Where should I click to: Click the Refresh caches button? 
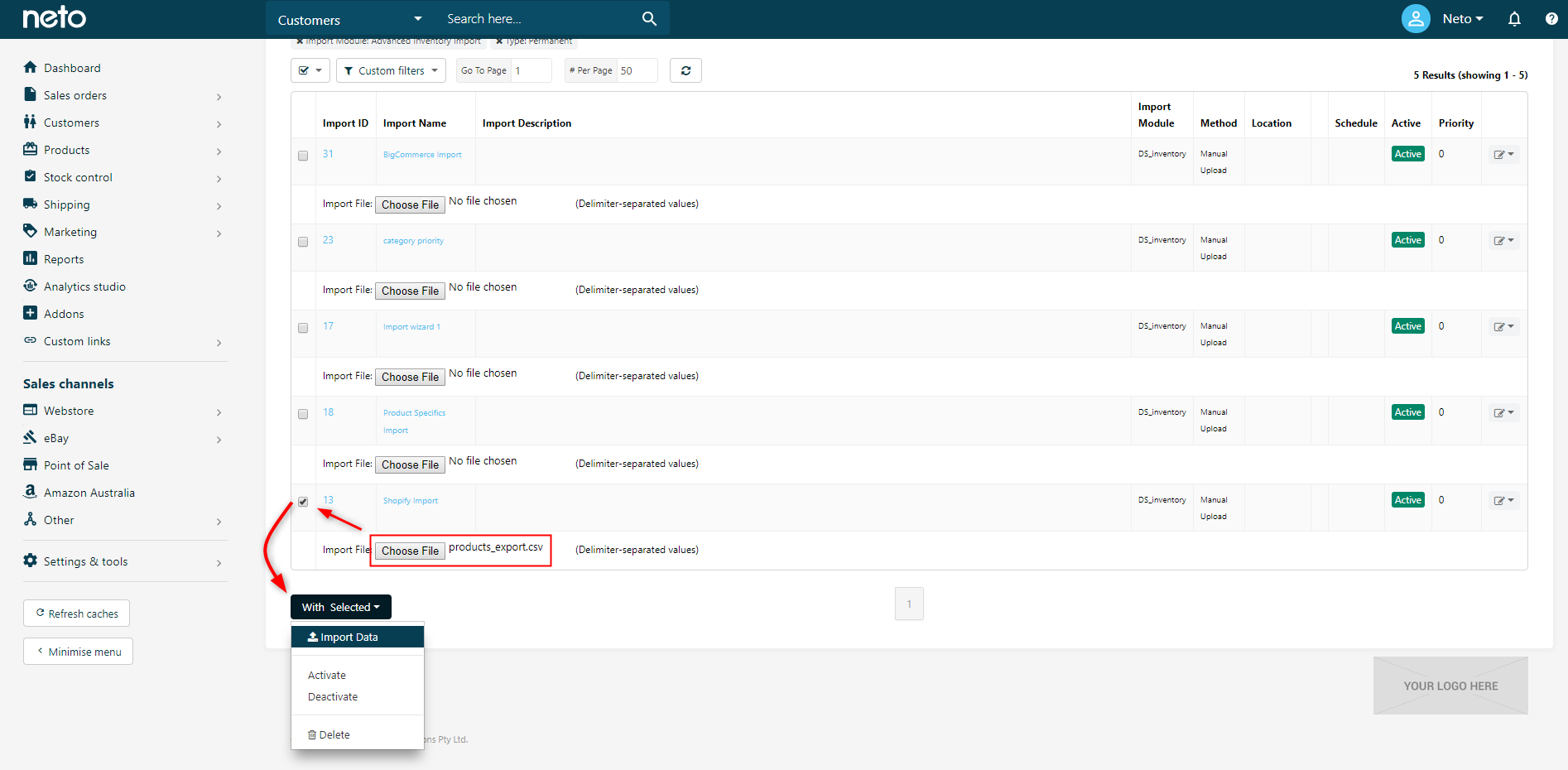77,614
